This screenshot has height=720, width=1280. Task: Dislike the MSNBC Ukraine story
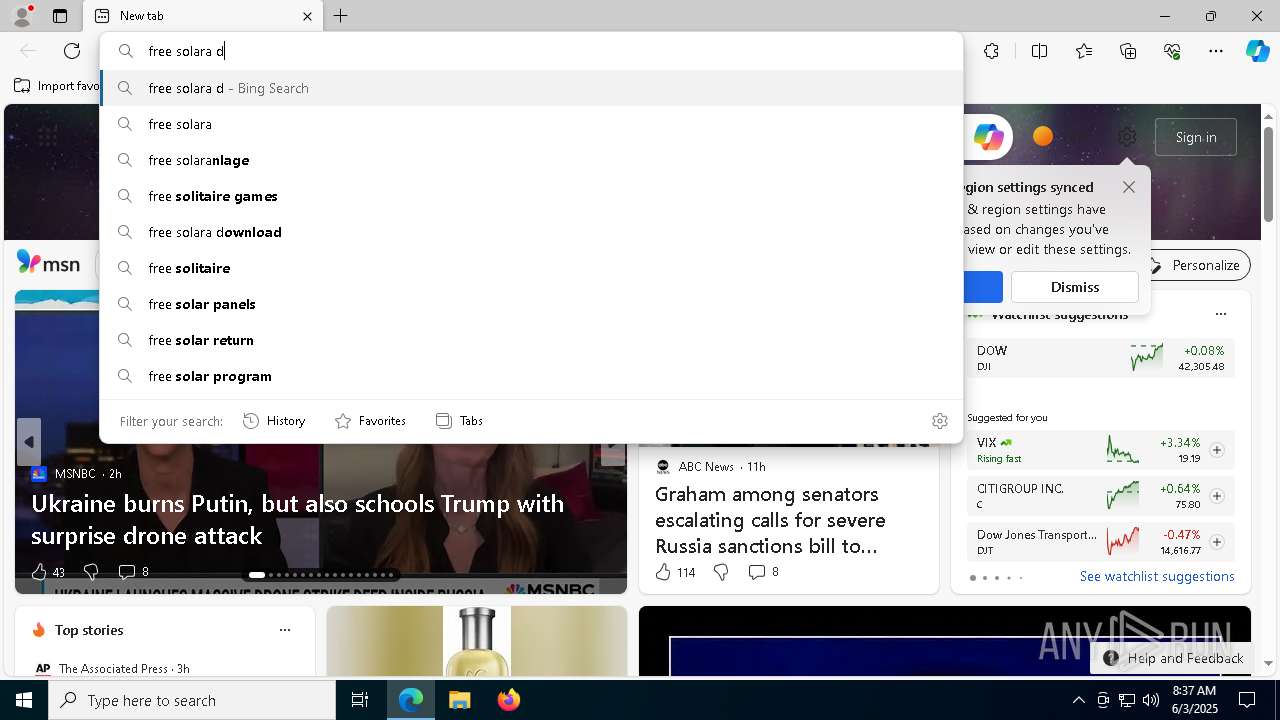tap(91, 572)
